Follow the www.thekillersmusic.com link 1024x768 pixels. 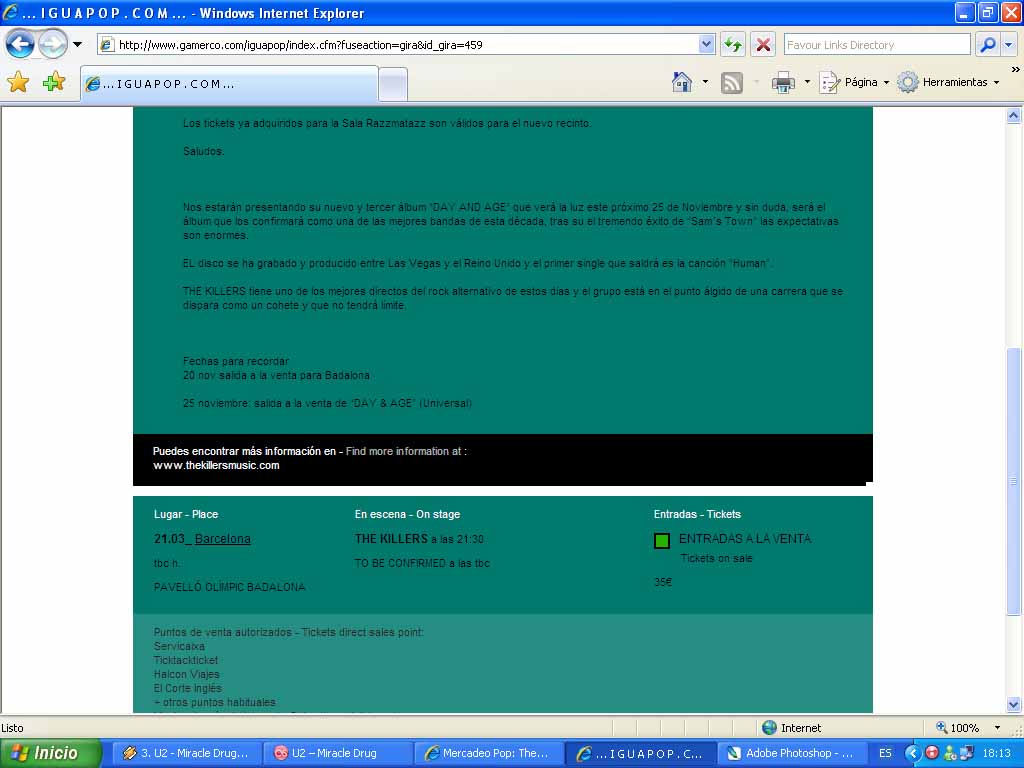[216, 466]
